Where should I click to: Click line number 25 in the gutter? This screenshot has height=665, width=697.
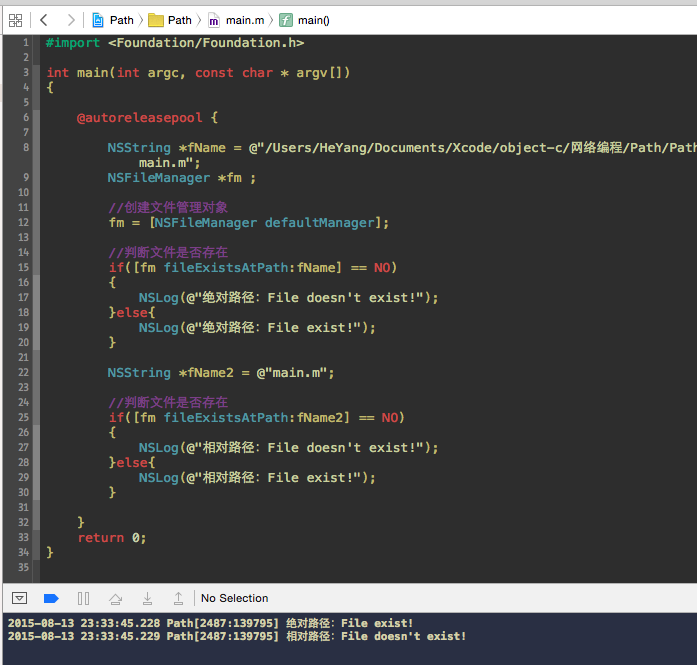tap(23, 417)
